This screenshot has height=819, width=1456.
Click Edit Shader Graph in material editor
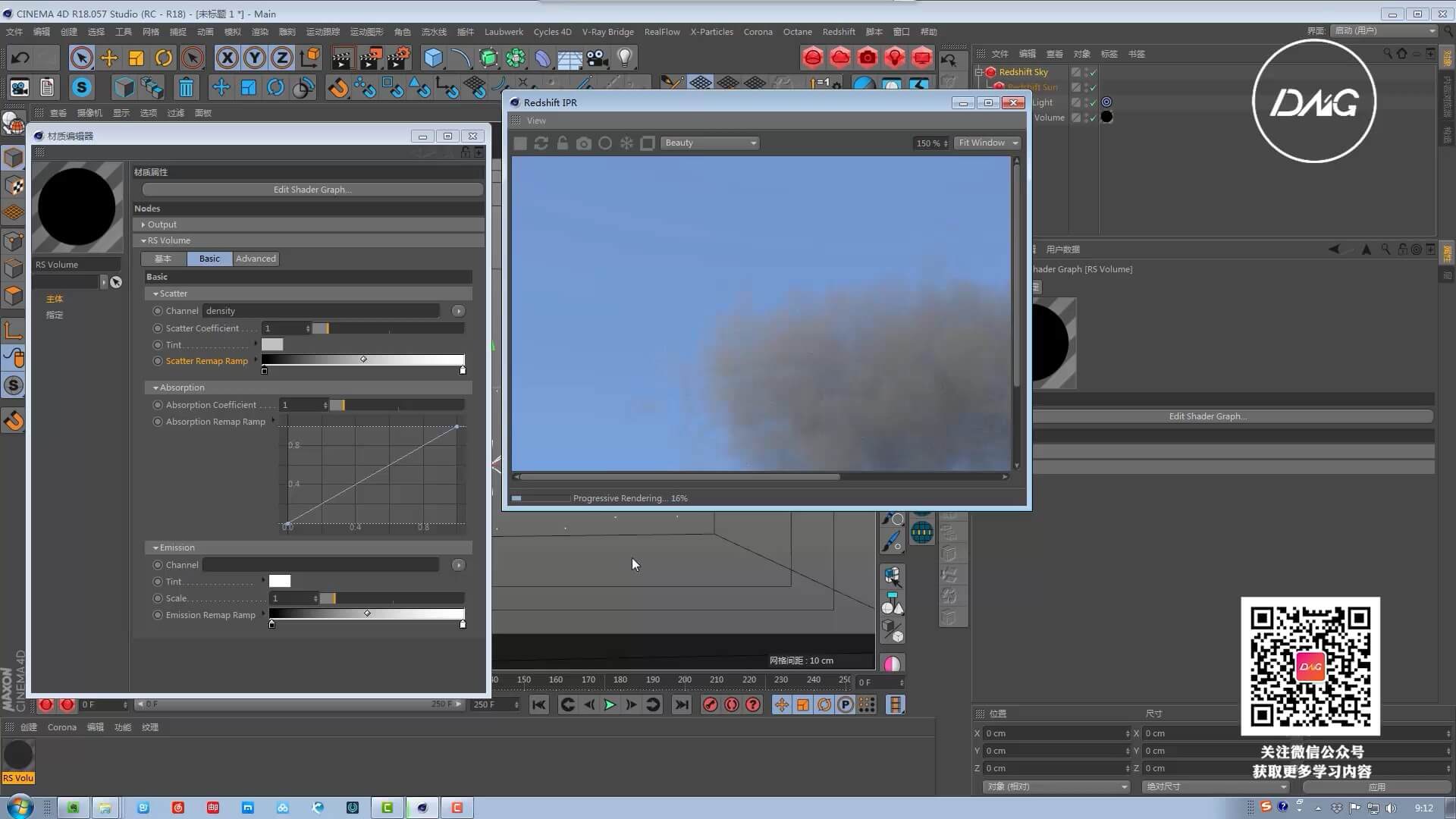[312, 190]
